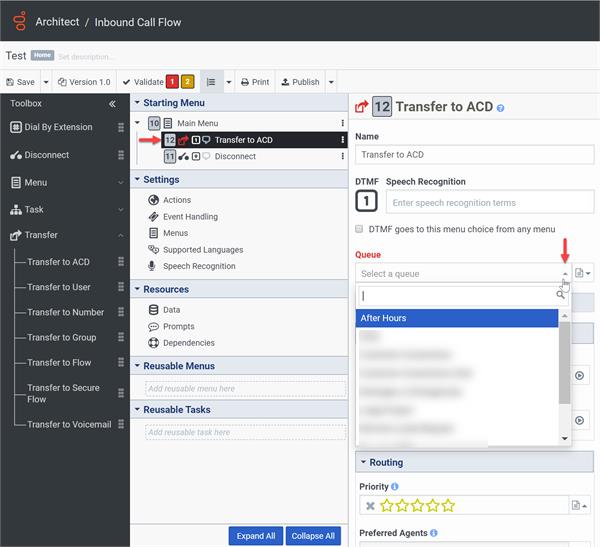This screenshot has height=547, width=600.
Task: Open the Publish dropdown arrow
Action: 331,82
